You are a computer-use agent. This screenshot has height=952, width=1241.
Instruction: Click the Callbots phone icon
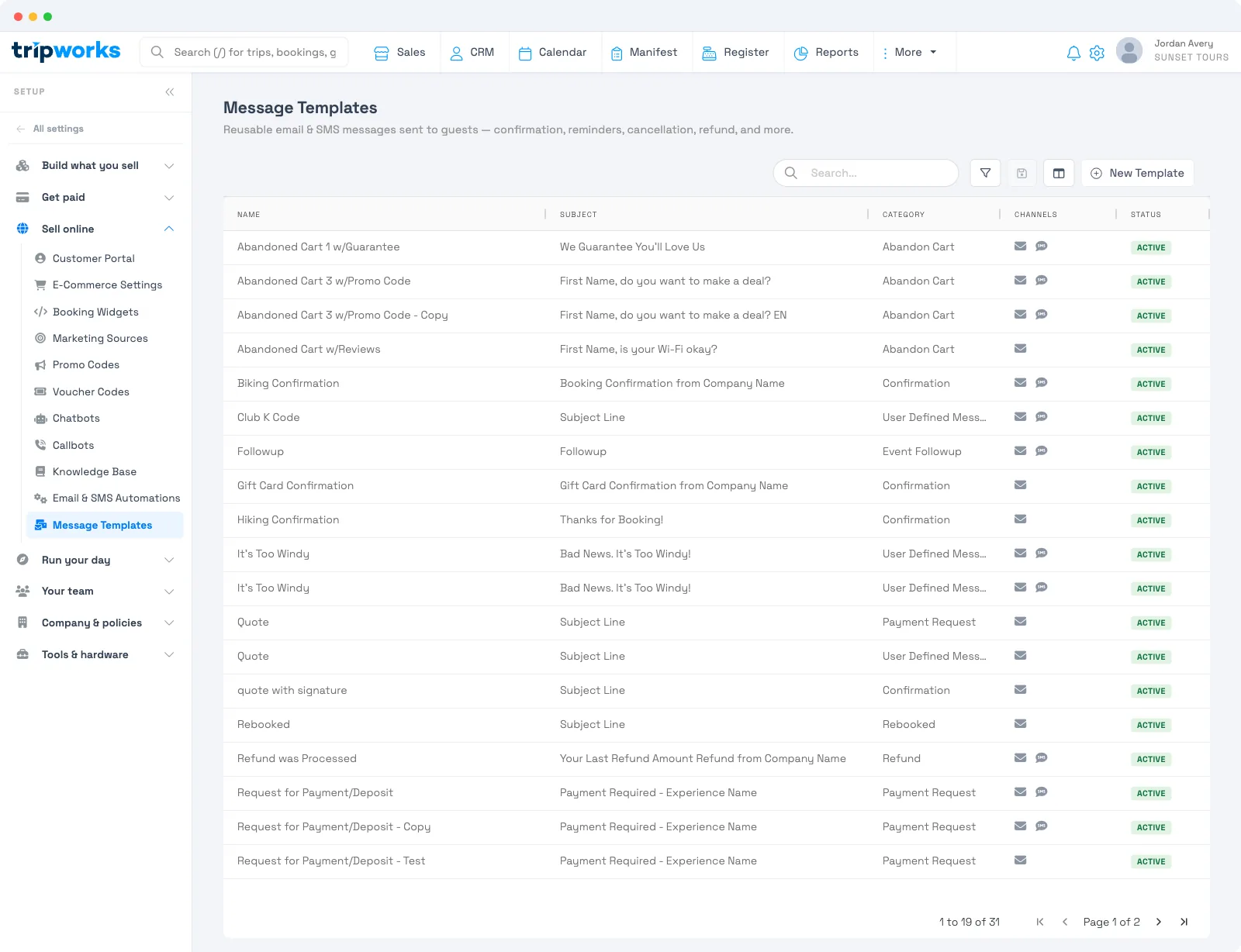(x=40, y=445)
